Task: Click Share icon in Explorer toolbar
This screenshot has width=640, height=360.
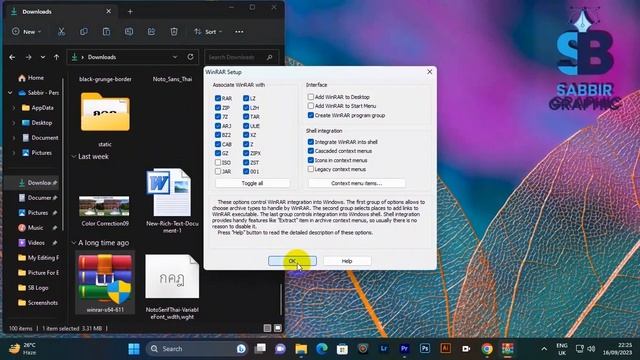Action: pos(151,31)
